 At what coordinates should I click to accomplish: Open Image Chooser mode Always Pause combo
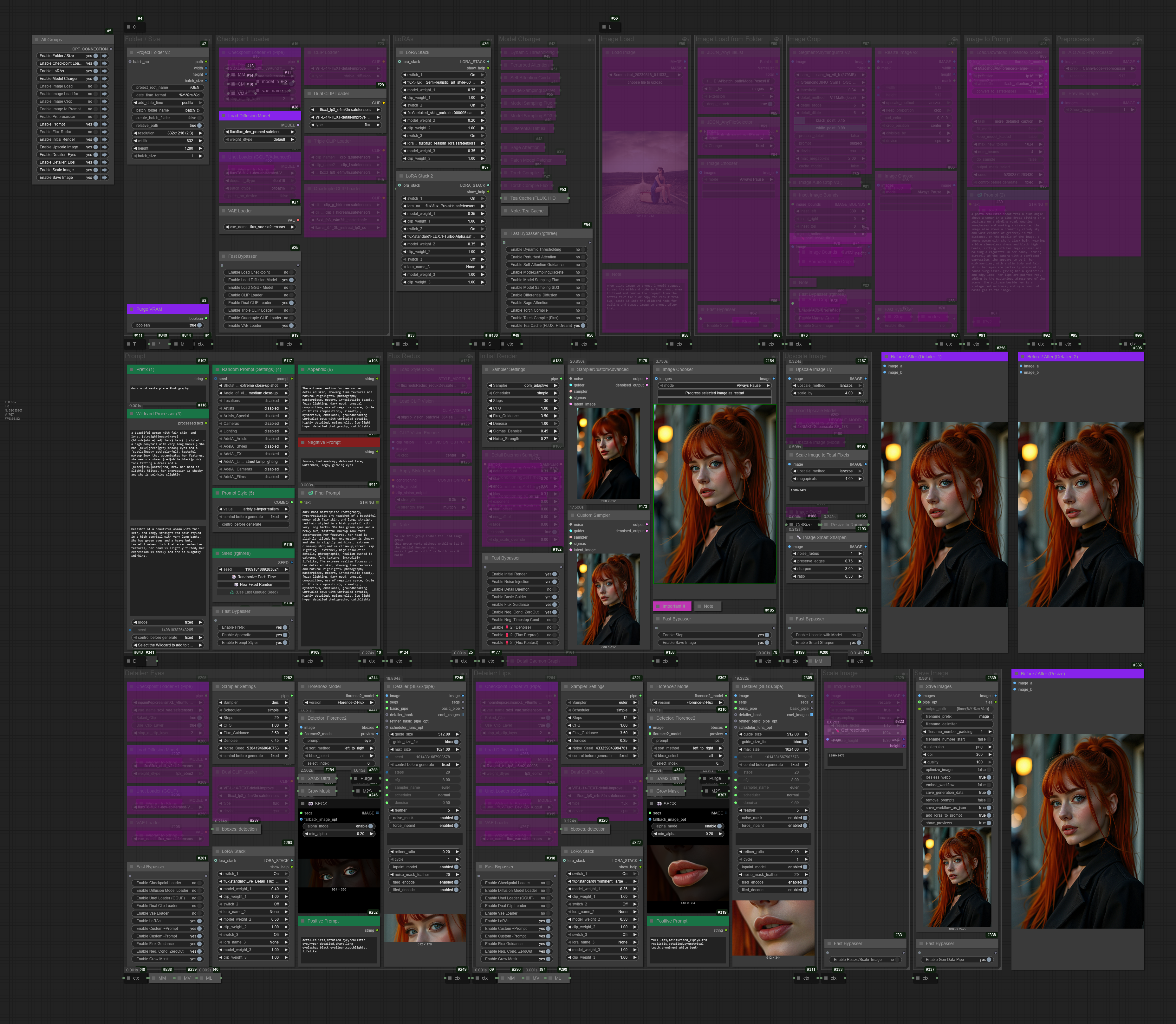[x=714, y=386]
